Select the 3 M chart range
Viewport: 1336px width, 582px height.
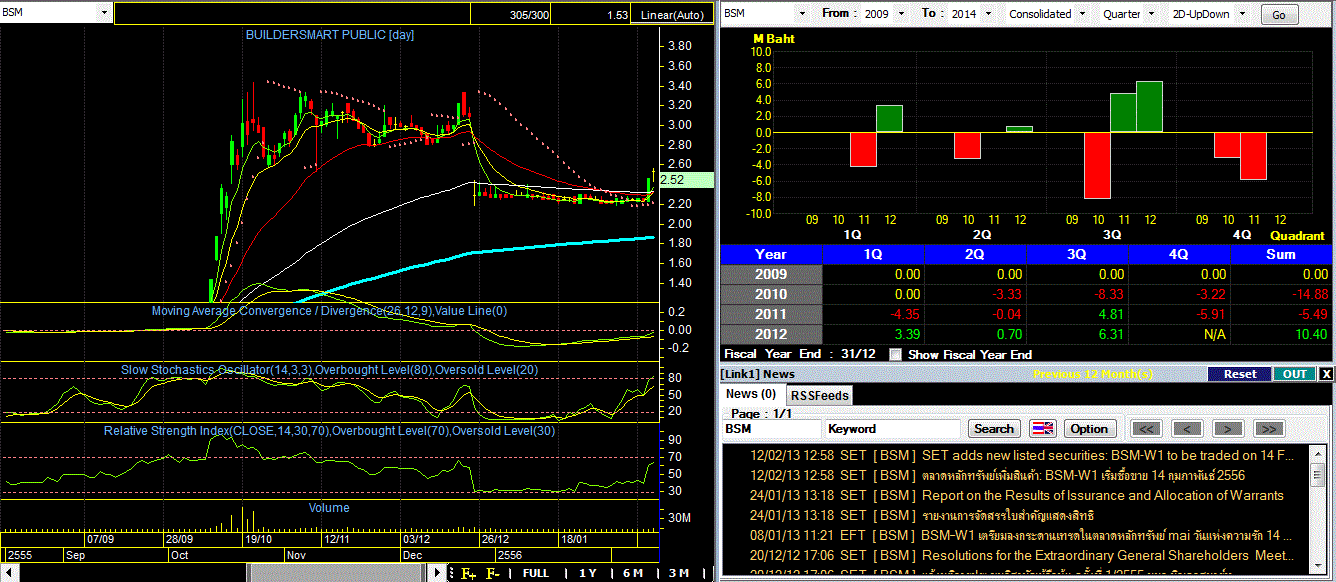[x=678, y=573]
